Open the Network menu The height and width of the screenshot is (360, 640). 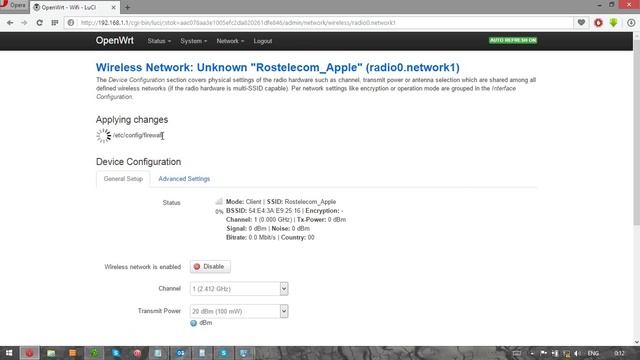click(x=230, y=41)
